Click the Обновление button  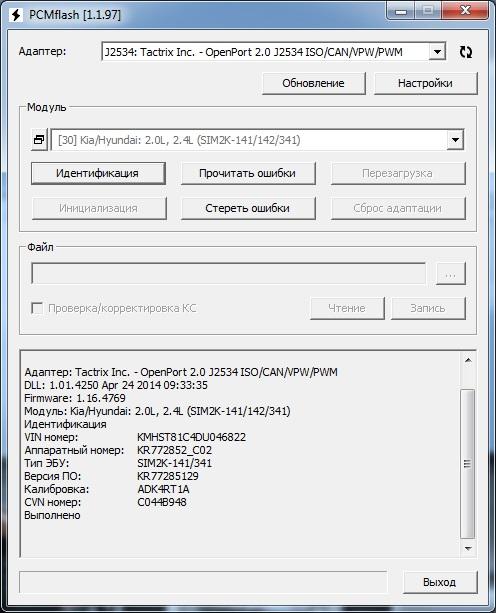click(x=313, y=83)
